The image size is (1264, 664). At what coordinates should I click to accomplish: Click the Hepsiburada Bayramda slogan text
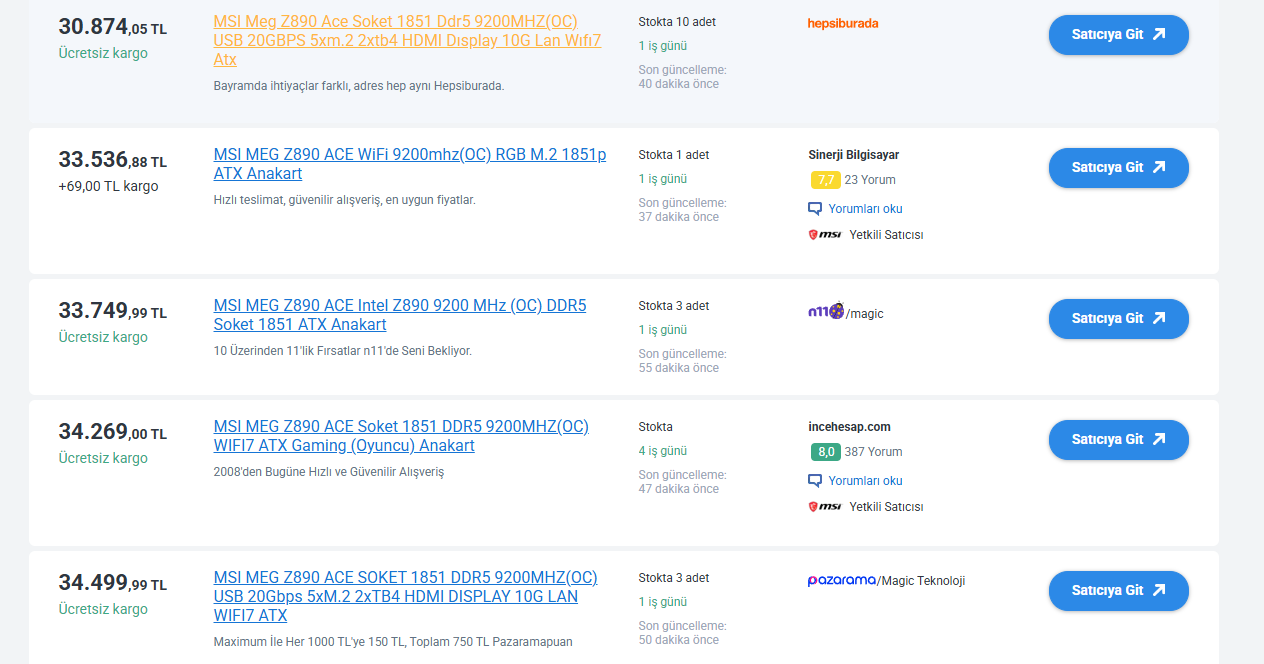pyautogui.click(x=359, y=86)
